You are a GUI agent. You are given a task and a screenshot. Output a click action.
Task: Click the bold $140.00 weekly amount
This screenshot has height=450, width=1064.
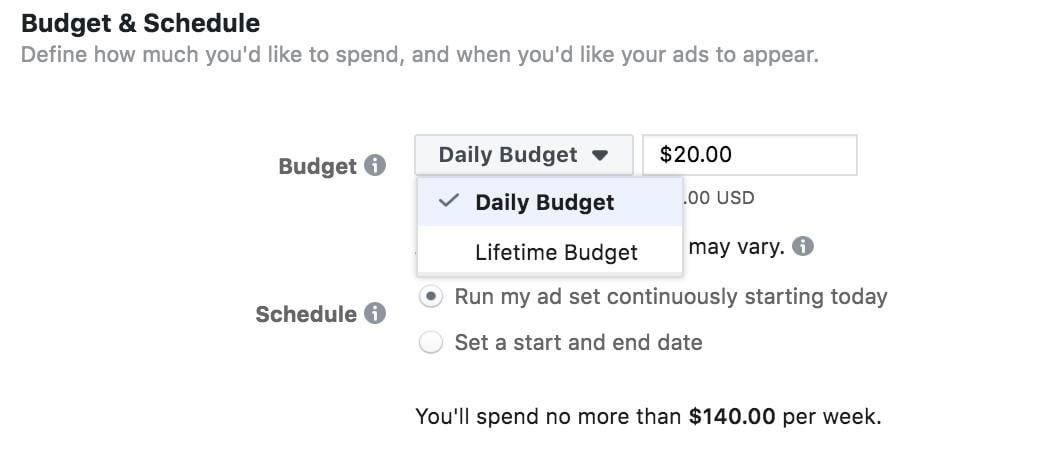[732, 416]
